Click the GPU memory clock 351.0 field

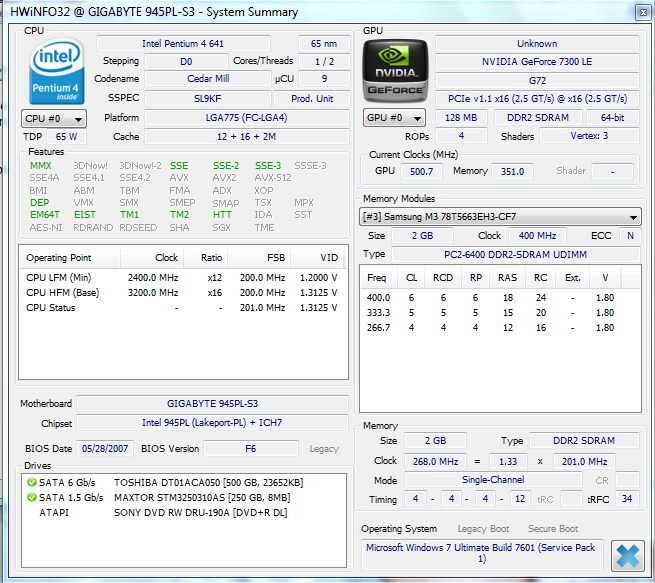click(x=512, y=172)
